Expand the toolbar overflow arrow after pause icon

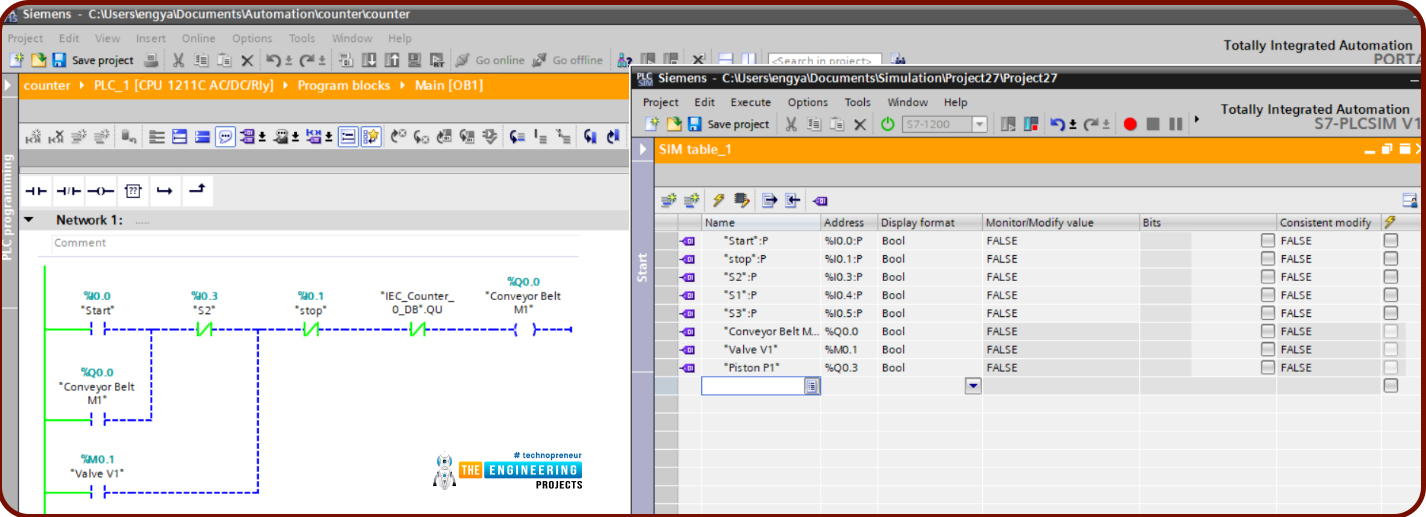coord(1197,119)
